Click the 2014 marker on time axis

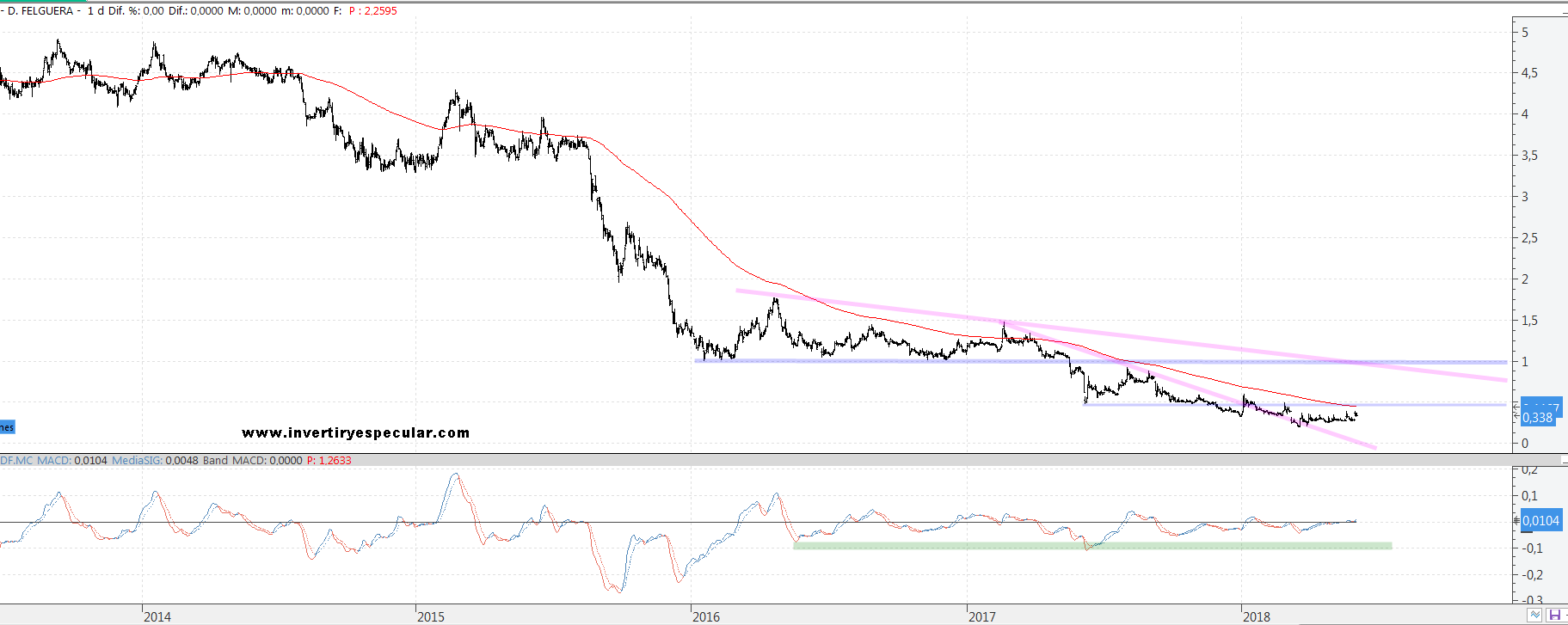157,616
